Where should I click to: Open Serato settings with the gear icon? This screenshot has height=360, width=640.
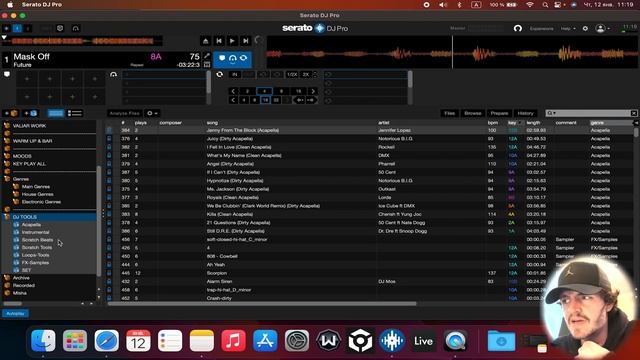(x=585, y=29)
